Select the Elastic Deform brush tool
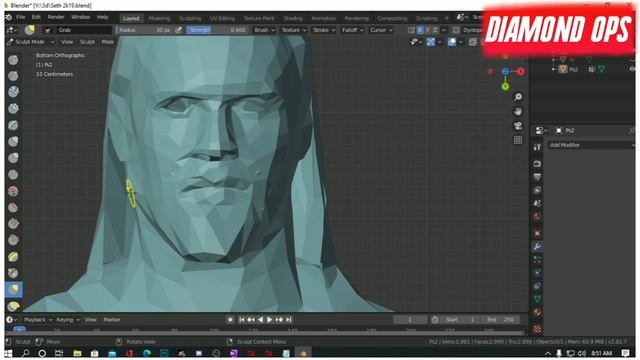 tap(13, 306)
